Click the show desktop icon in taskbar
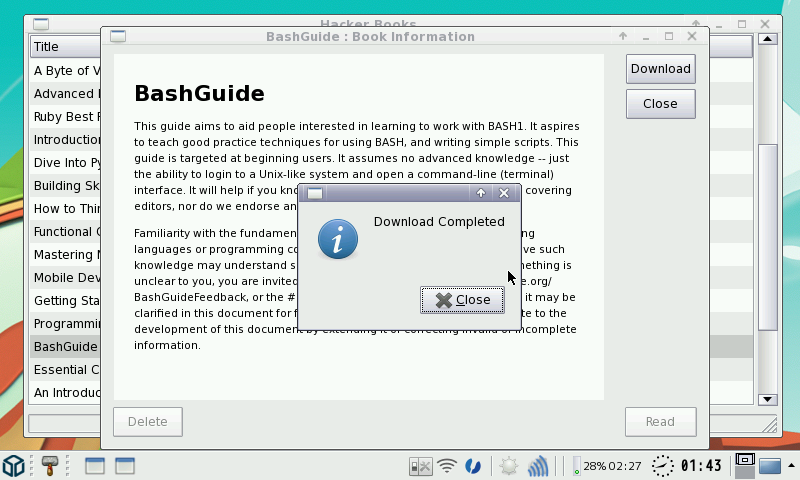 770,466
